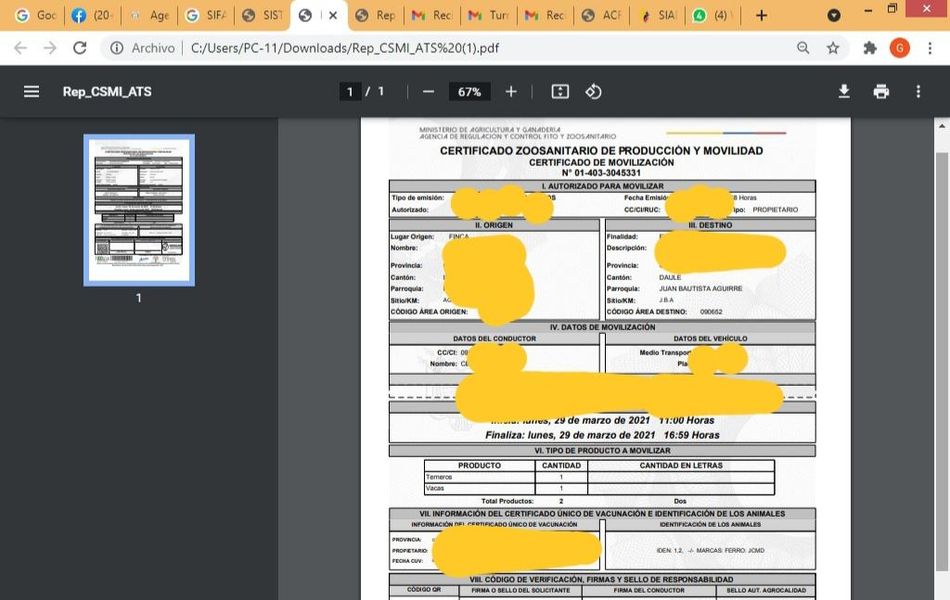This screenshot has width=950, height=600.
Task: Toggle the PDF sidebar hamburger menu
Action: tap(31, 91)
